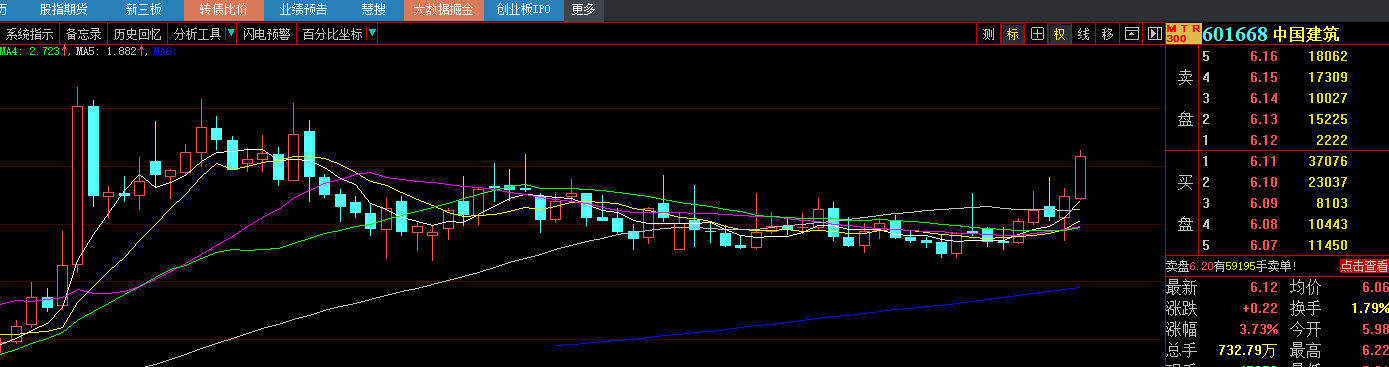
Task: Open the 更多 tab menu
Action: tap(583, 10)
